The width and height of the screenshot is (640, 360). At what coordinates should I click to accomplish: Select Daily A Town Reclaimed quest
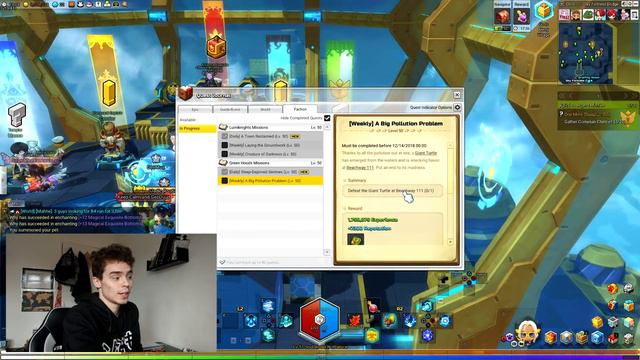270,136
